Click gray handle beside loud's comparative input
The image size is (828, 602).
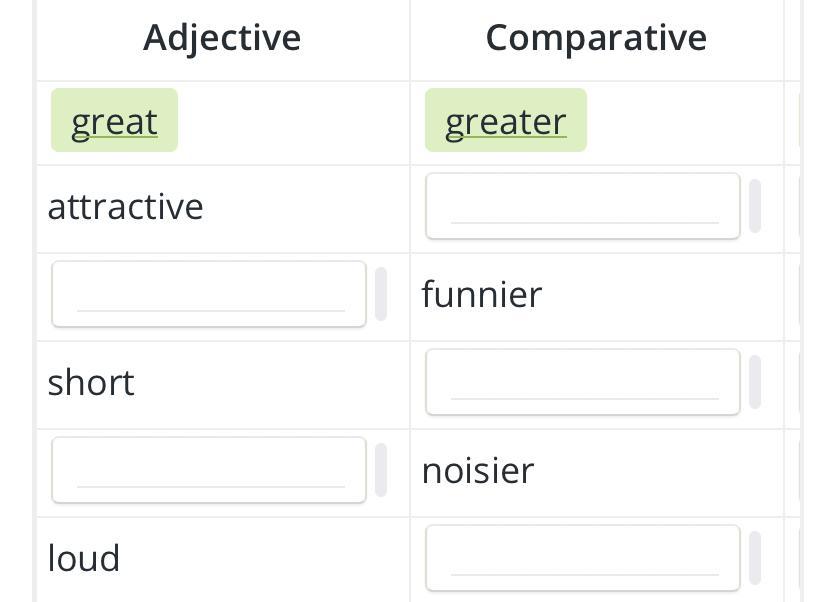coord(755,558)
